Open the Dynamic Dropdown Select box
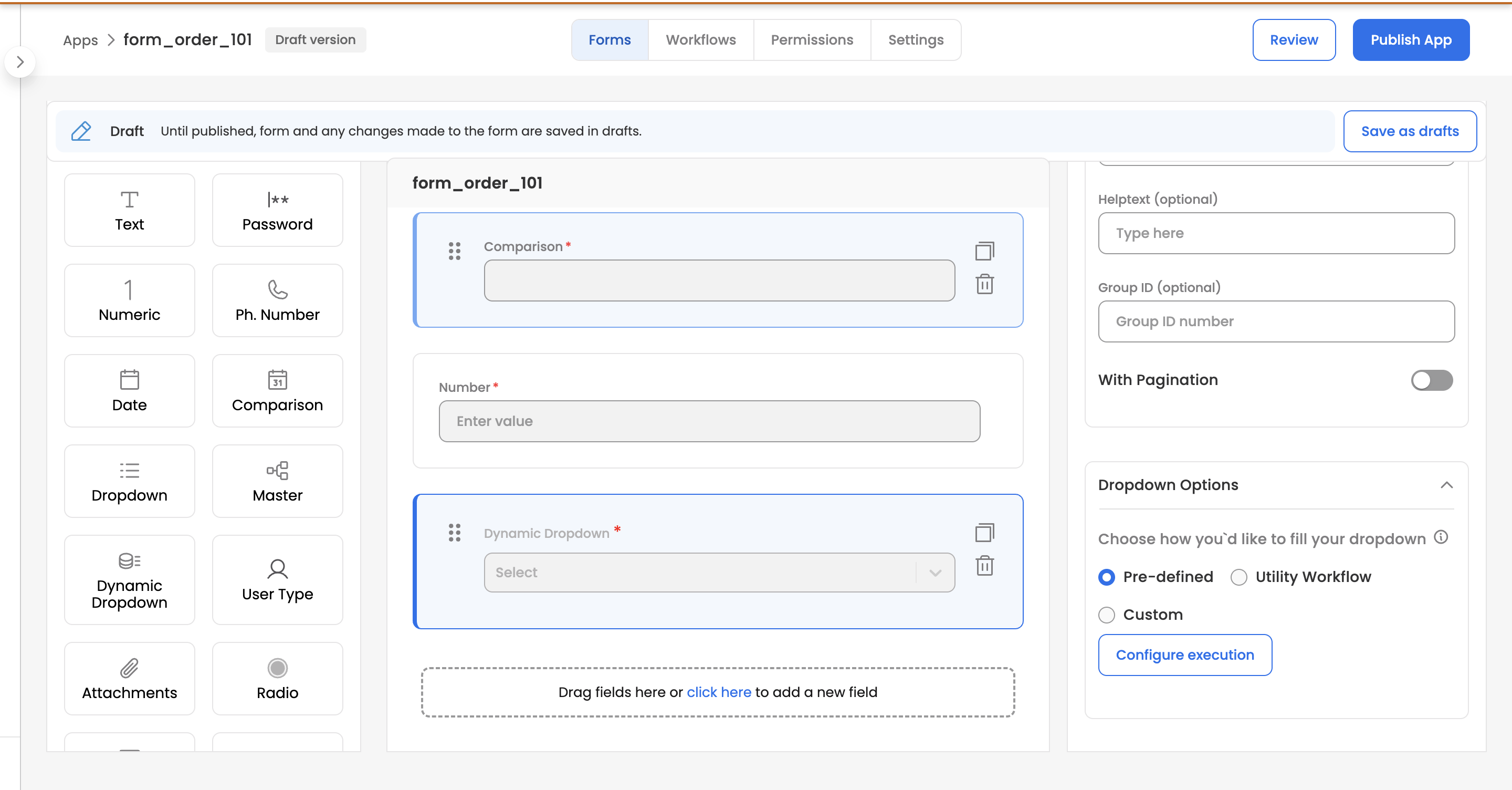The image size is (1512, 790). [718, 572]
